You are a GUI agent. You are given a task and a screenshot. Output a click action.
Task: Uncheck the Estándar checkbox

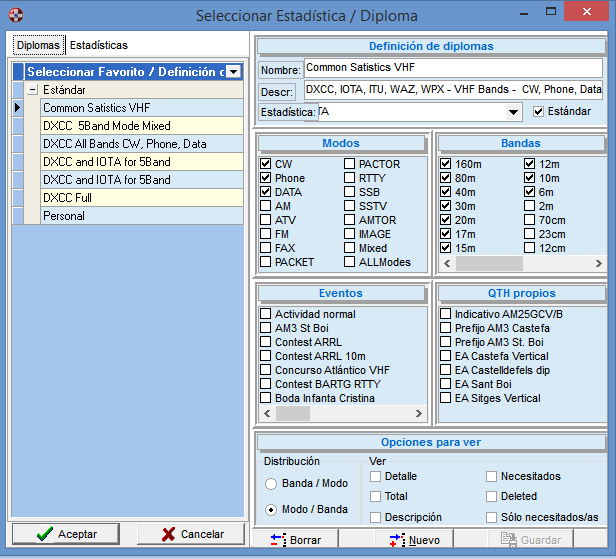(540, 111)
